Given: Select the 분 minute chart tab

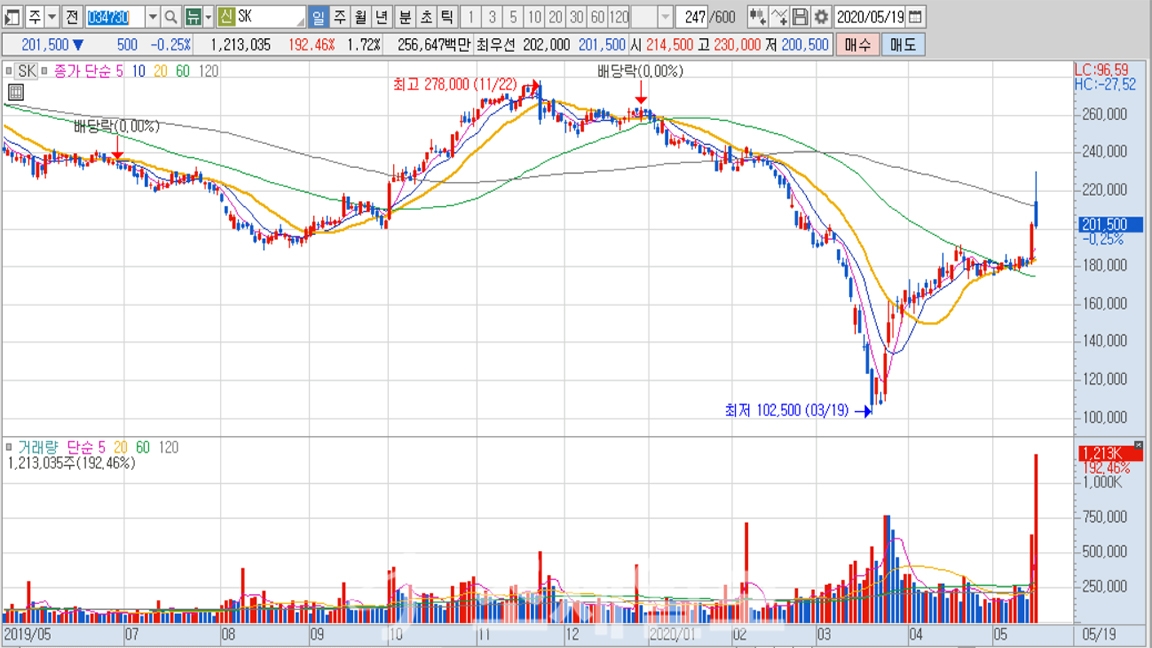Looking at the screenshot, I should (x=405, y=17).
